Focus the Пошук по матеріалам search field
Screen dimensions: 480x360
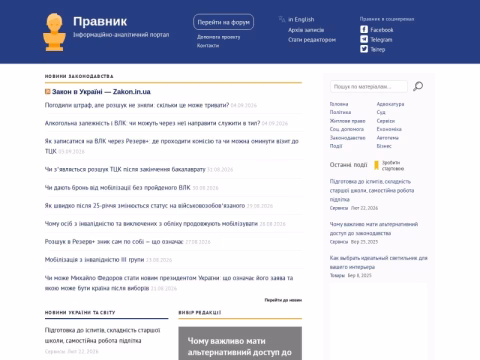pos(369,86)
